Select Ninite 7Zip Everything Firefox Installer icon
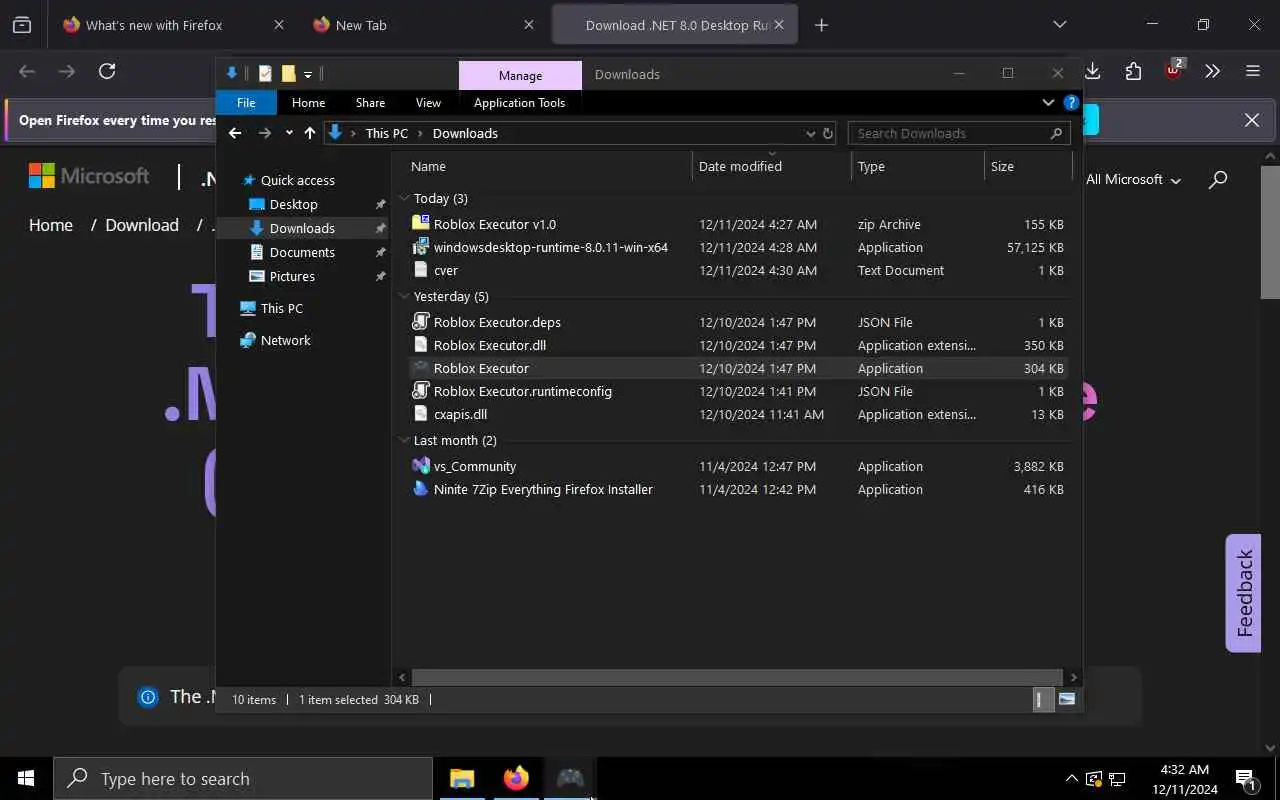 [421, 489]
